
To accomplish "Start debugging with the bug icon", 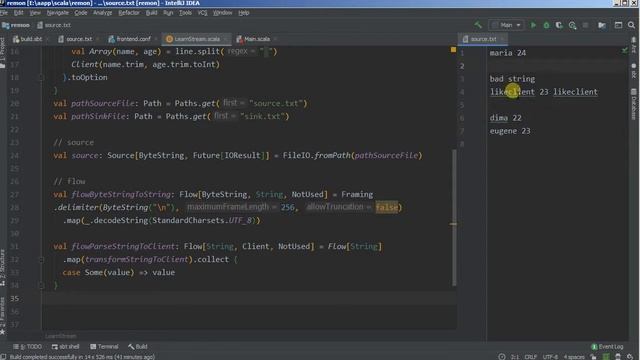I will coord(546,25).
